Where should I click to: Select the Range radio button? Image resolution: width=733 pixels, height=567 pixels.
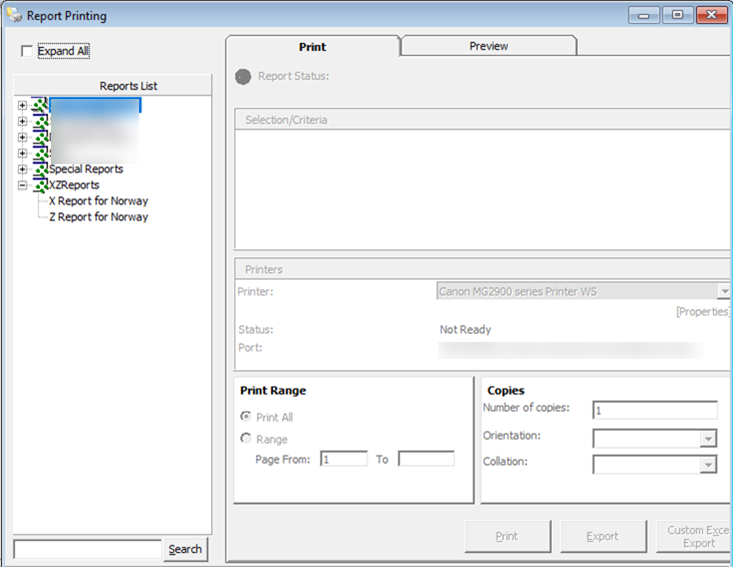tap(245, 438)
